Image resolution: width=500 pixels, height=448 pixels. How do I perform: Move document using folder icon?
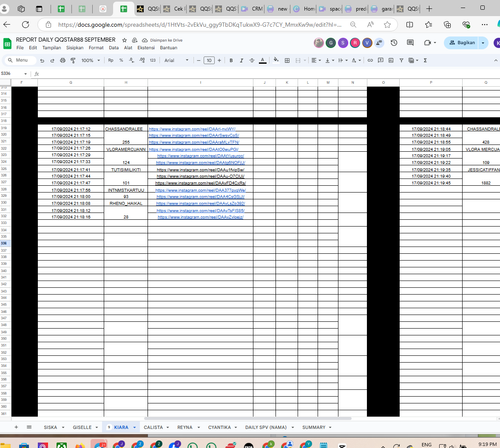134,40
